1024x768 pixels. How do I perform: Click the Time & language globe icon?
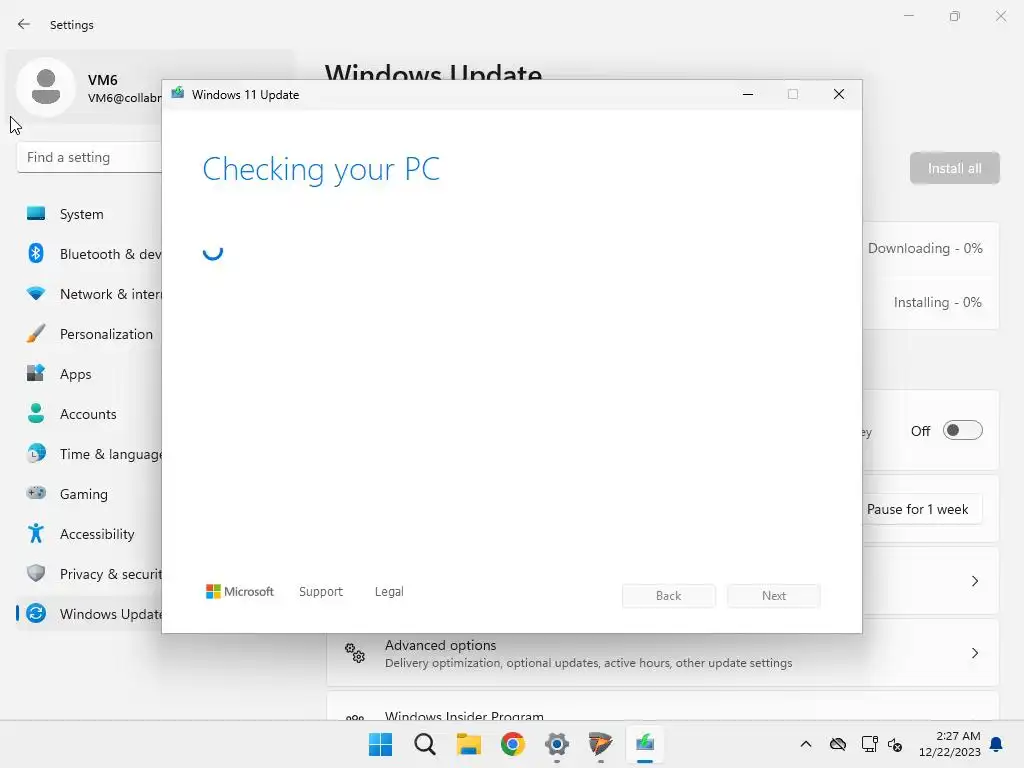pyautogui.click(x=36, y=453)
